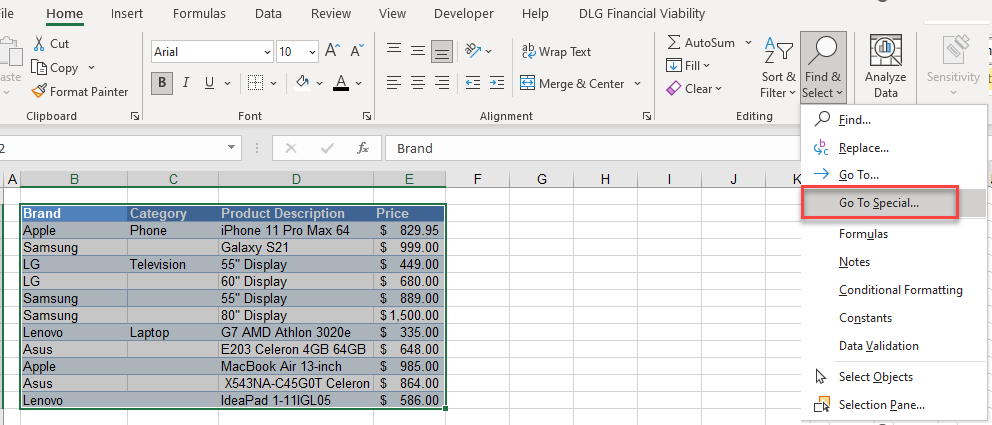Image resolution: width=992 pixels, height=425 pixels.
Task: Choose Go To Special from menu
Action: [879, 203]
